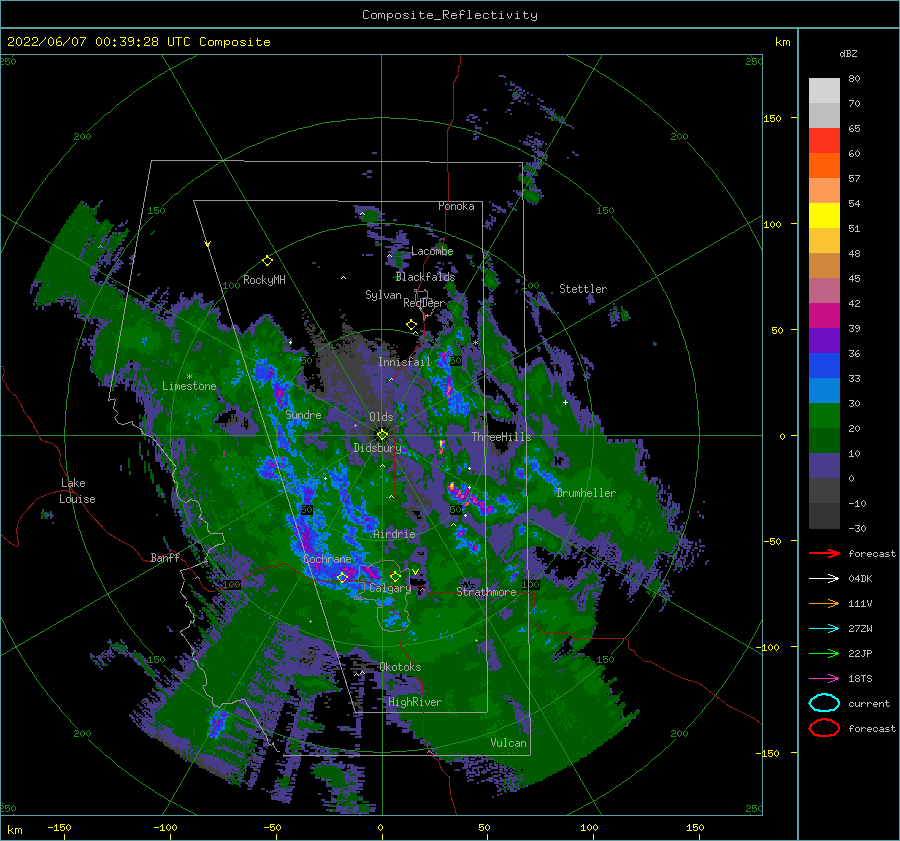Screen dimensions: 900x841
Task: Click the 150 tick on right axis
Action: point(772,118)
